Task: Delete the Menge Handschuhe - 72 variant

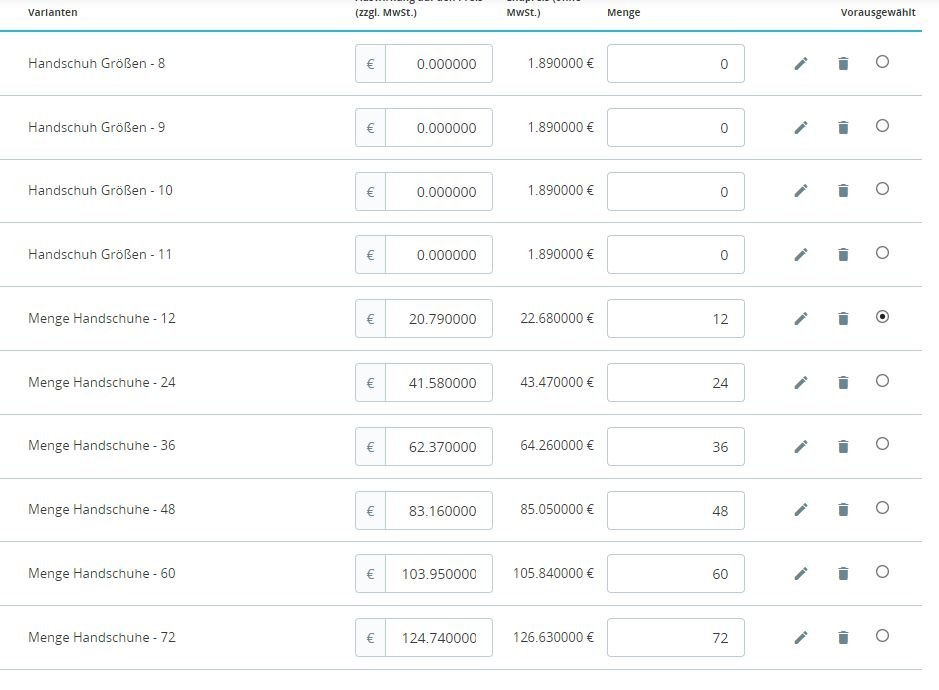Action: point(843,638)
